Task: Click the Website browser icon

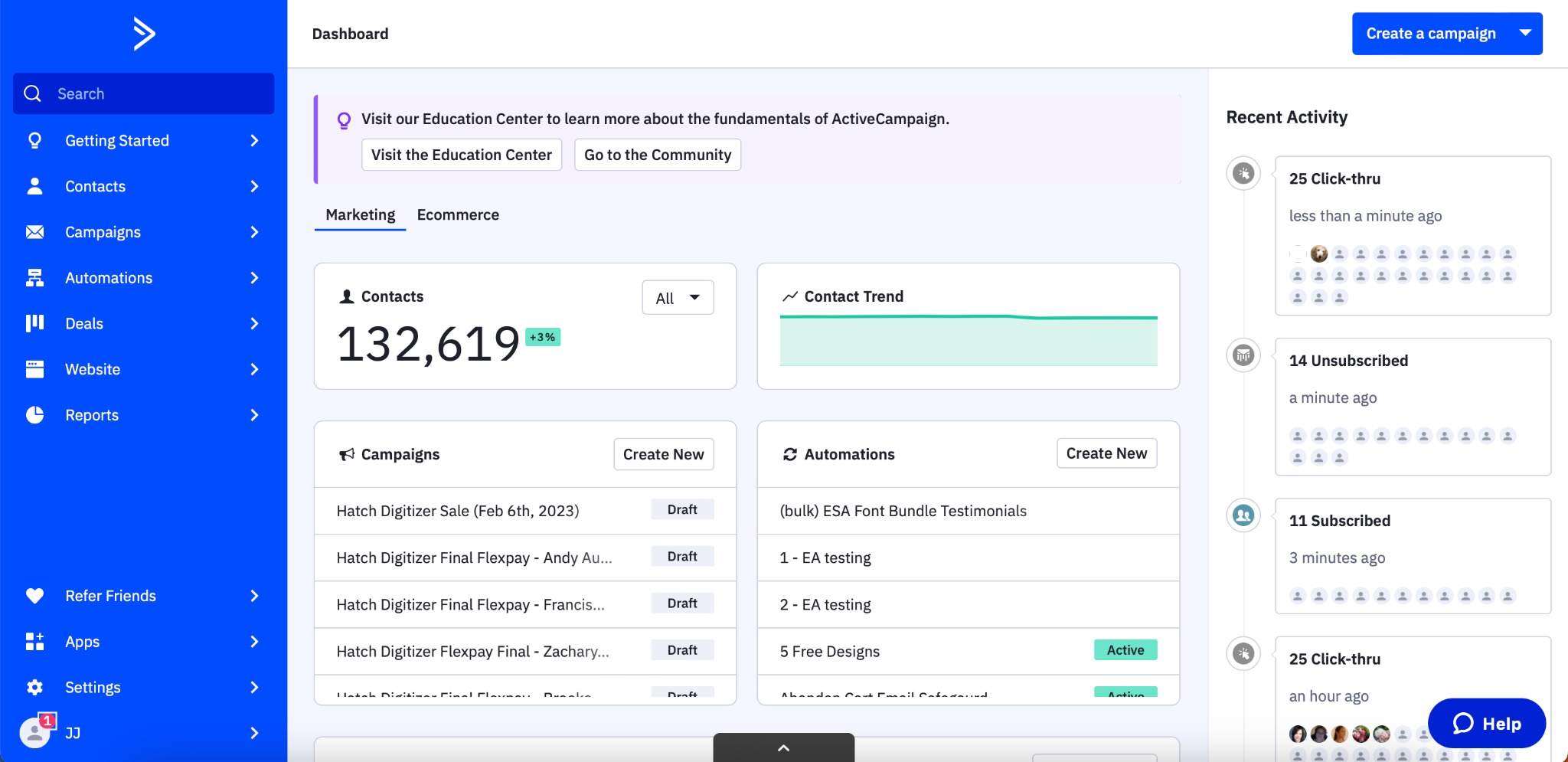Action: 34,369
